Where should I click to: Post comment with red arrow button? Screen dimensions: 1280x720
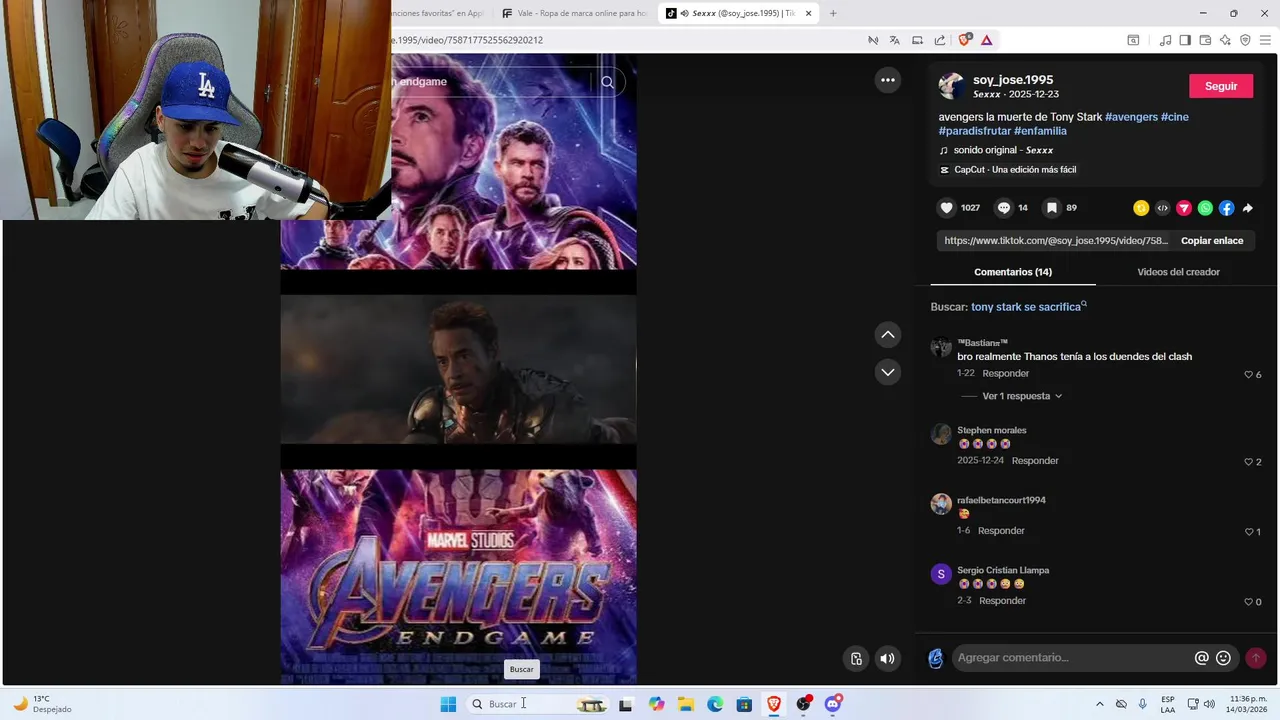[x=1256, y=658]
